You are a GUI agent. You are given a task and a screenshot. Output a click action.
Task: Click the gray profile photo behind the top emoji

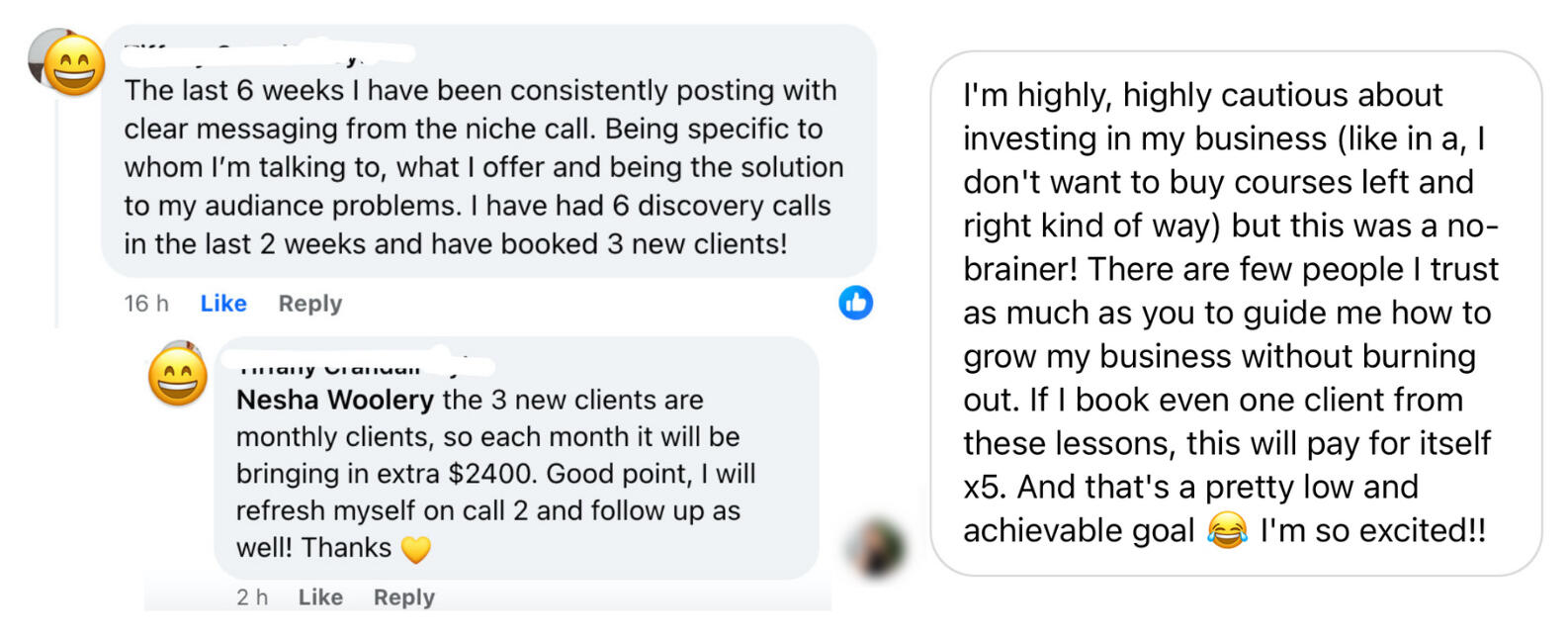pos(38,49)
